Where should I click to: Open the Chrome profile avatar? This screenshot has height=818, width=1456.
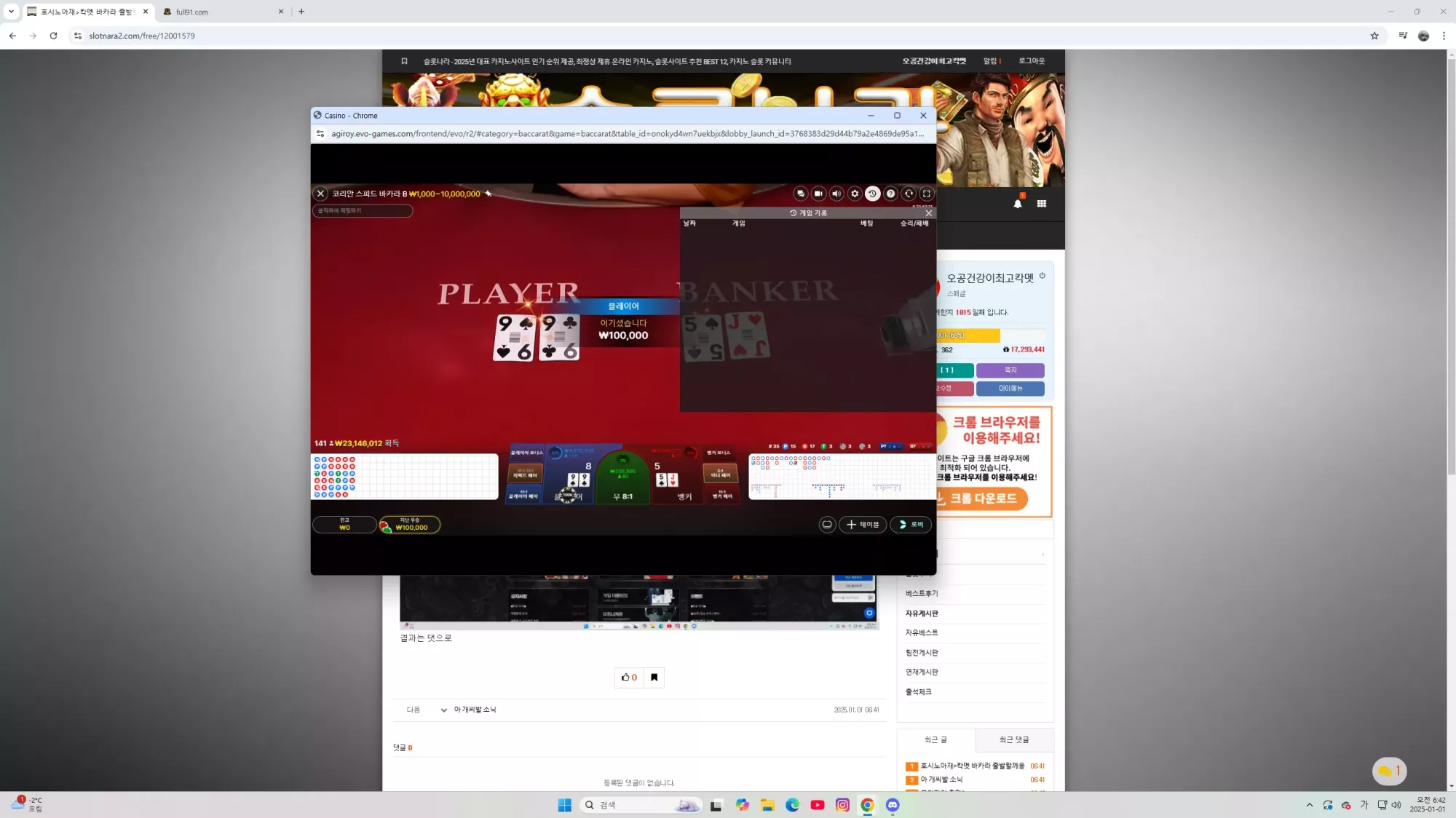pyautogui.click(x=1423, y=36)
